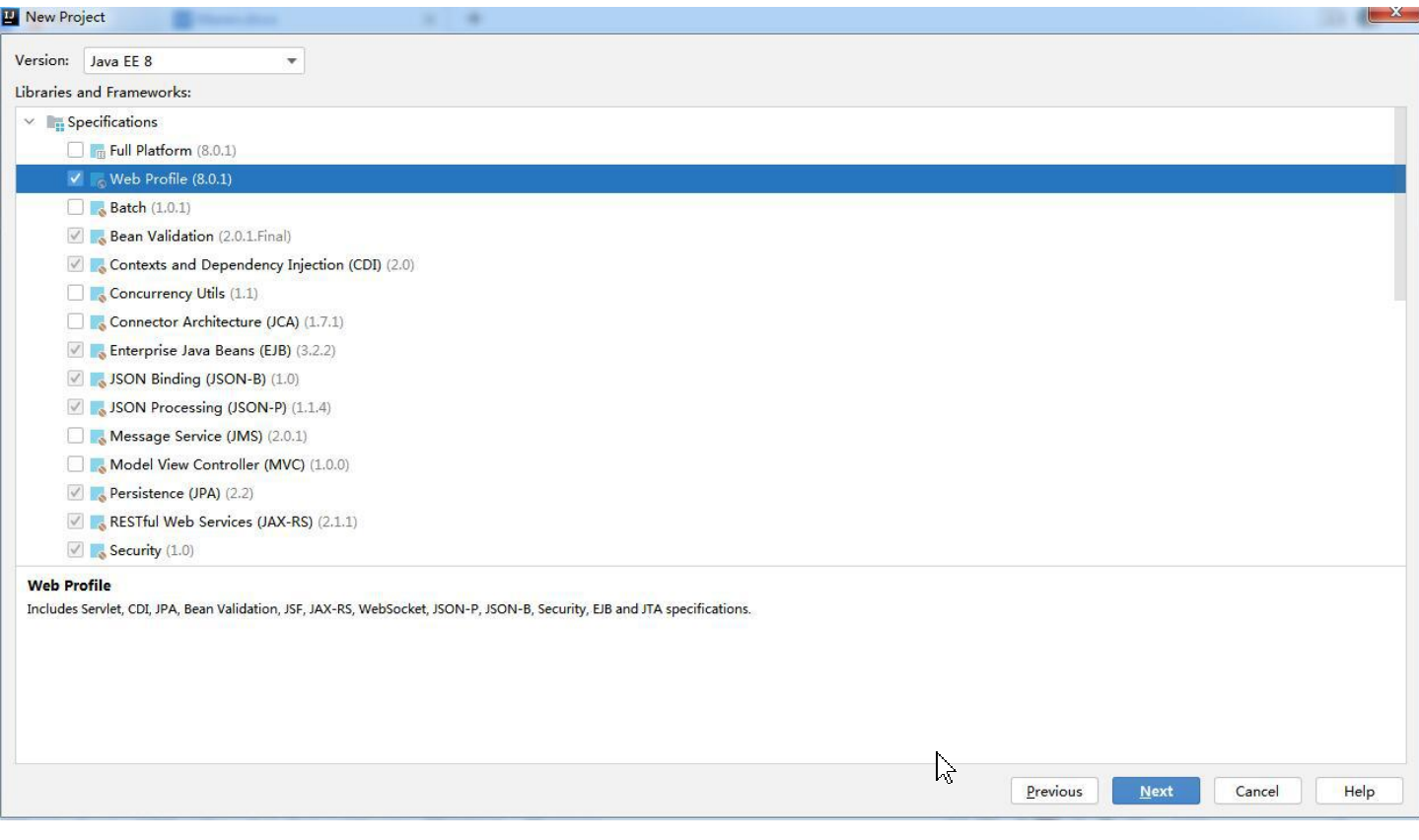1419x840 pixels.
Task: Toggle the Security checkbox
Action: point(75,550)
